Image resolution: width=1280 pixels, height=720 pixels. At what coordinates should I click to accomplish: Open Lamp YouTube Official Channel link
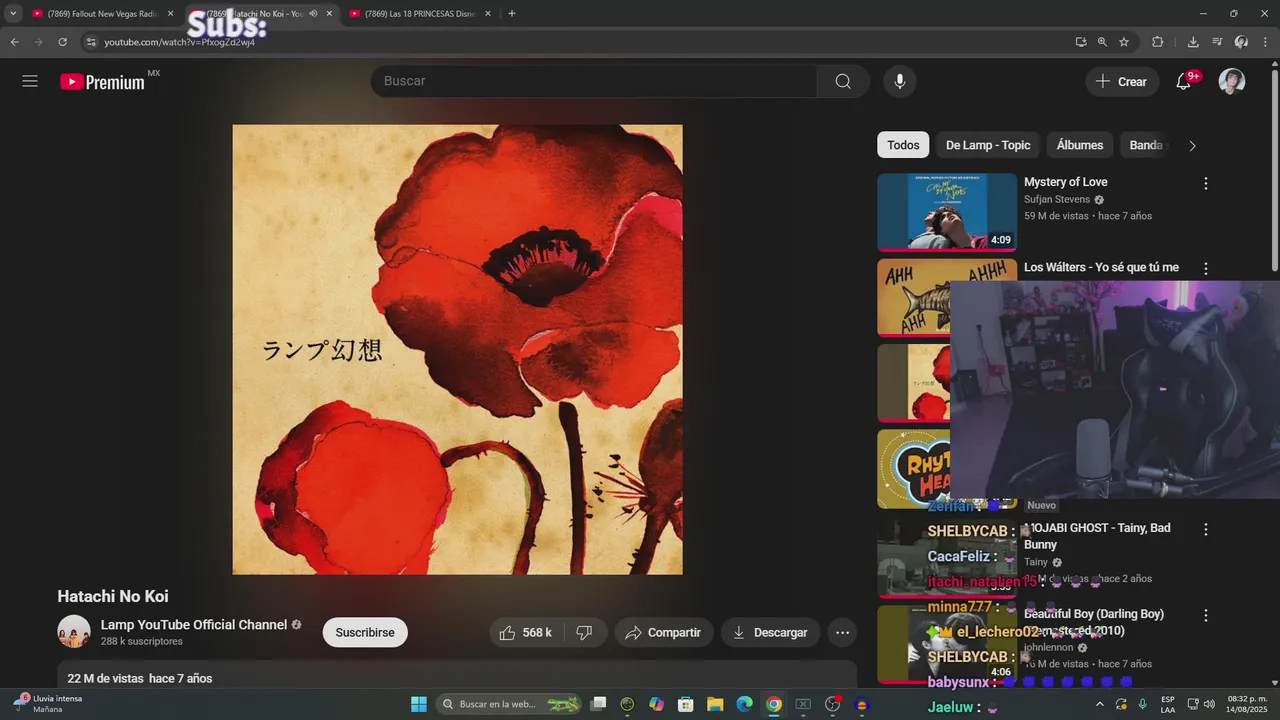194,625
